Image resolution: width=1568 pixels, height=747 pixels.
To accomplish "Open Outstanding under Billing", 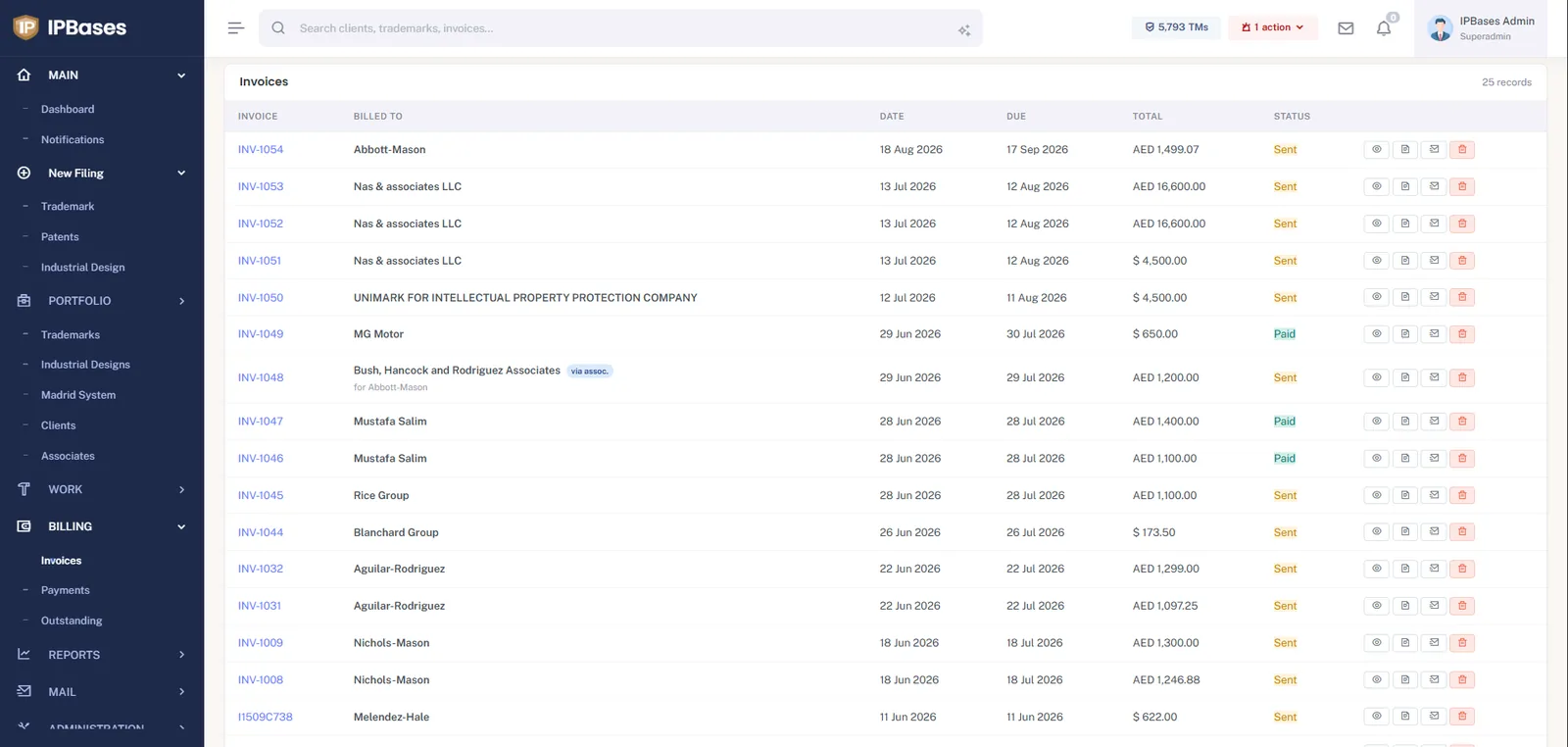I will pyautogui.click(x=72, y=621).
